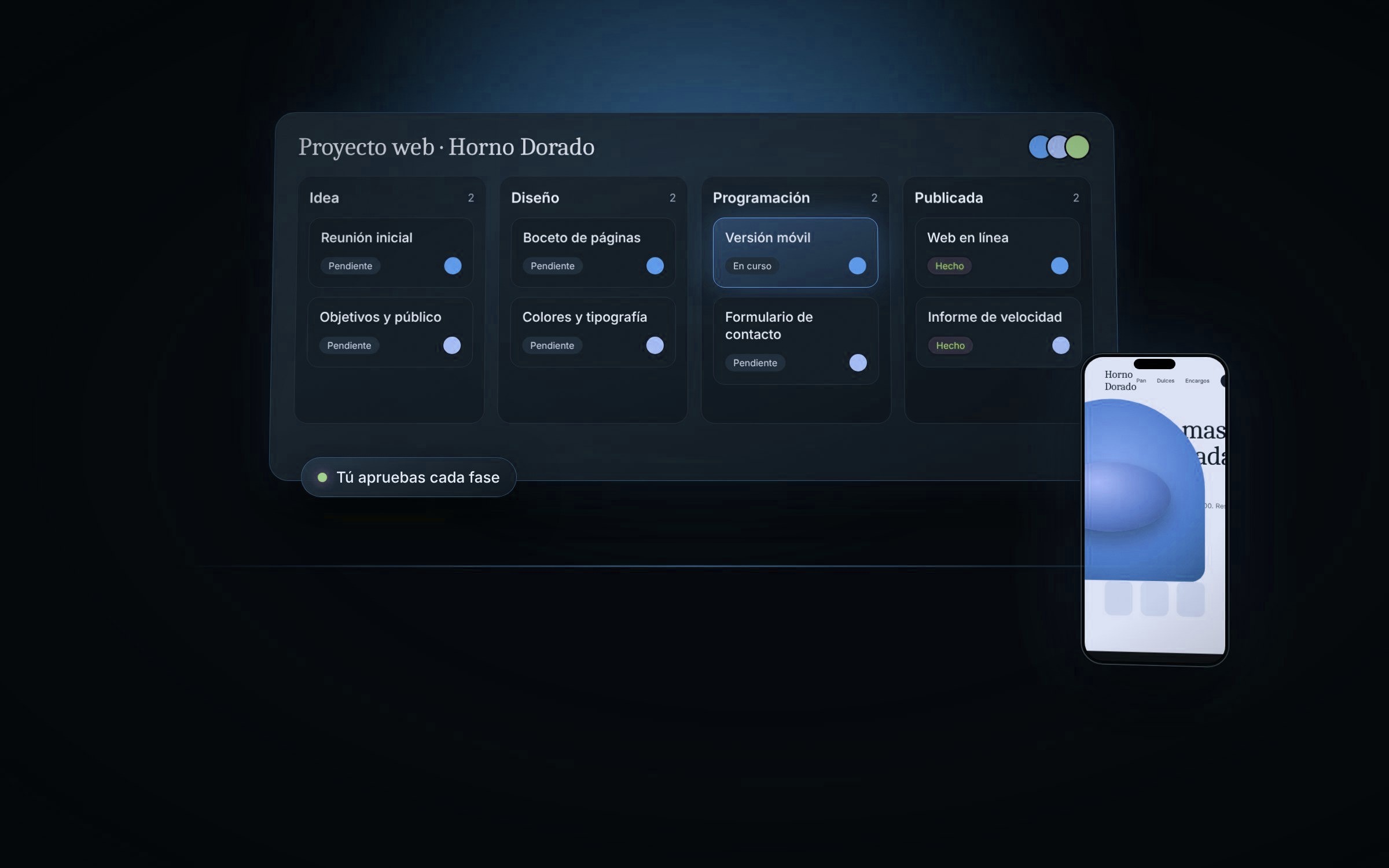
Task: Click card count beside Programación header
Action: pos(874,198)
